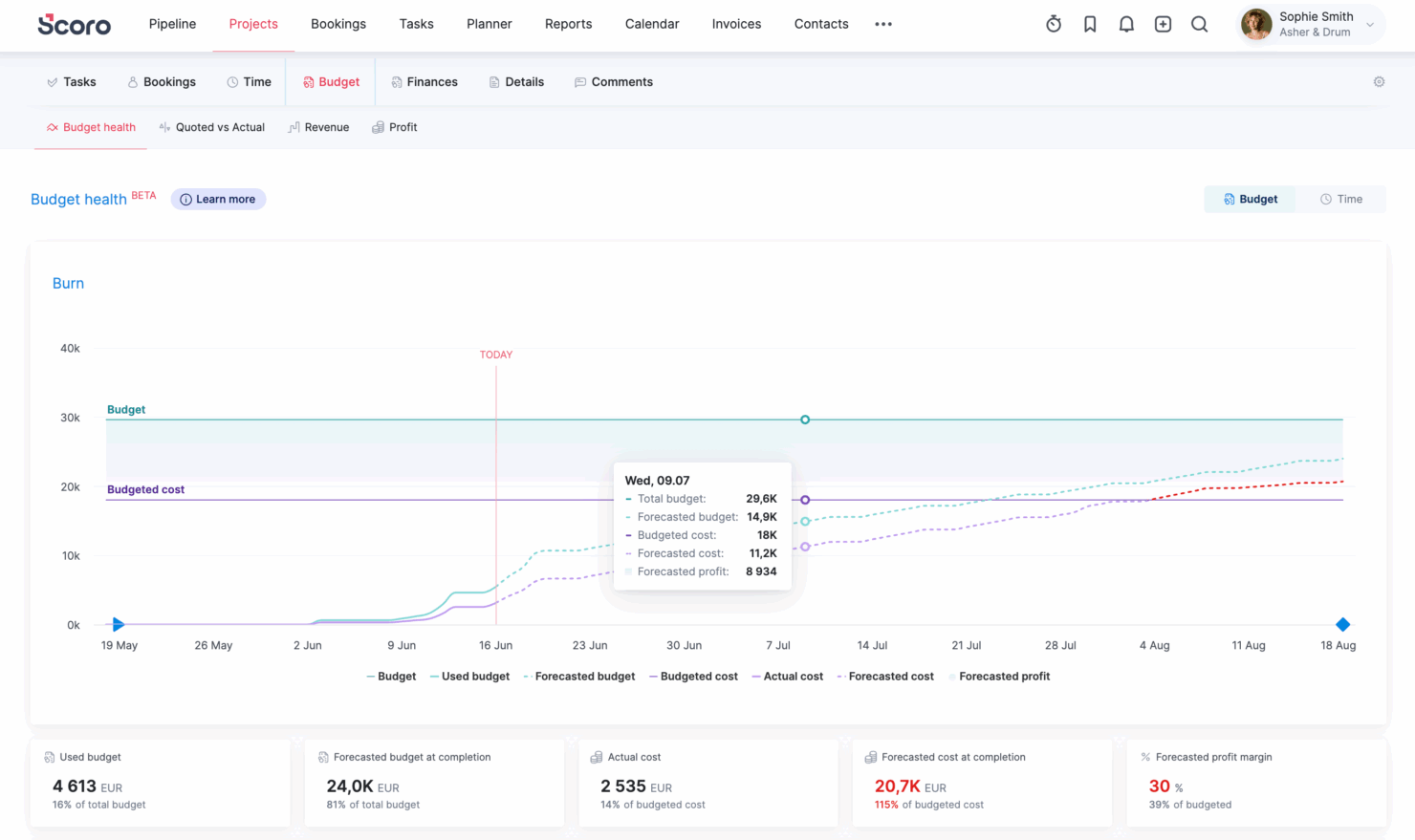
Task: Switch chart to Time view
Action: pyautogui.click(x=1341, y=199)
